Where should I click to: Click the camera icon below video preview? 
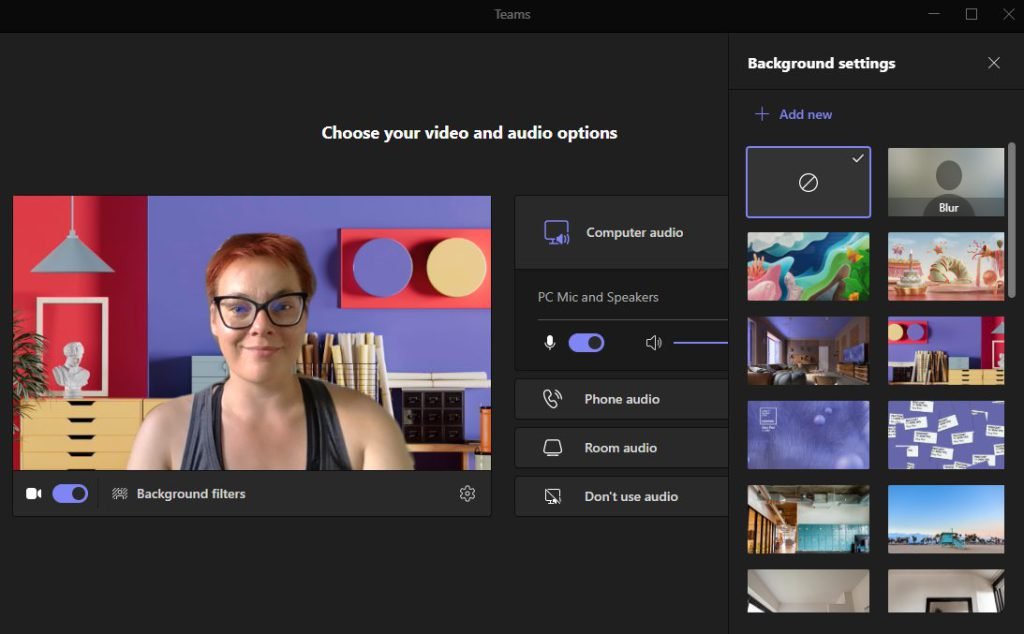coord(33,494)
